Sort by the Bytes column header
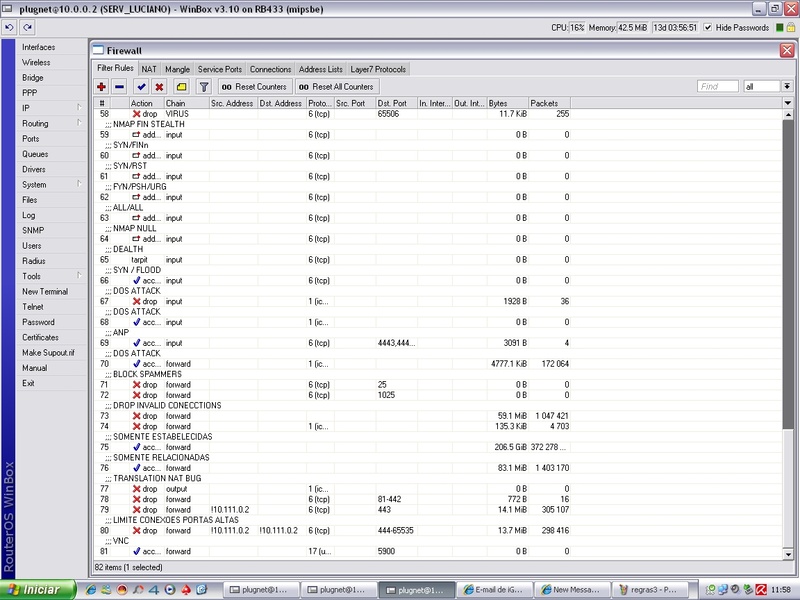Image resolution: width=800 pixels, height=600 pixels. [x=507, y=103]
